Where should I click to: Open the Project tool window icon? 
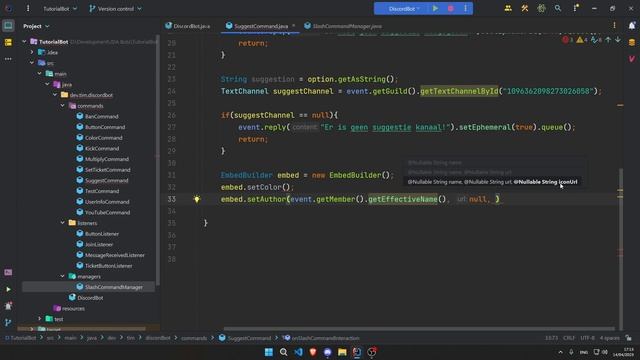click(8, 26)
